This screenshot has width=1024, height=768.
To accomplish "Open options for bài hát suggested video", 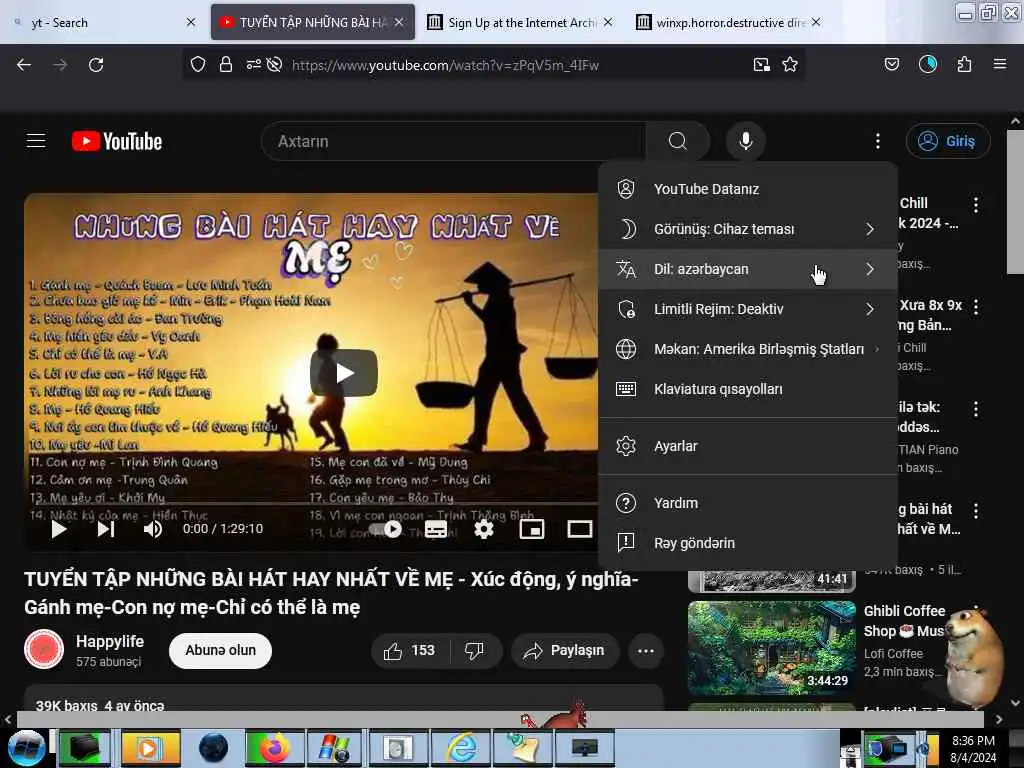I will coord(976,511).
